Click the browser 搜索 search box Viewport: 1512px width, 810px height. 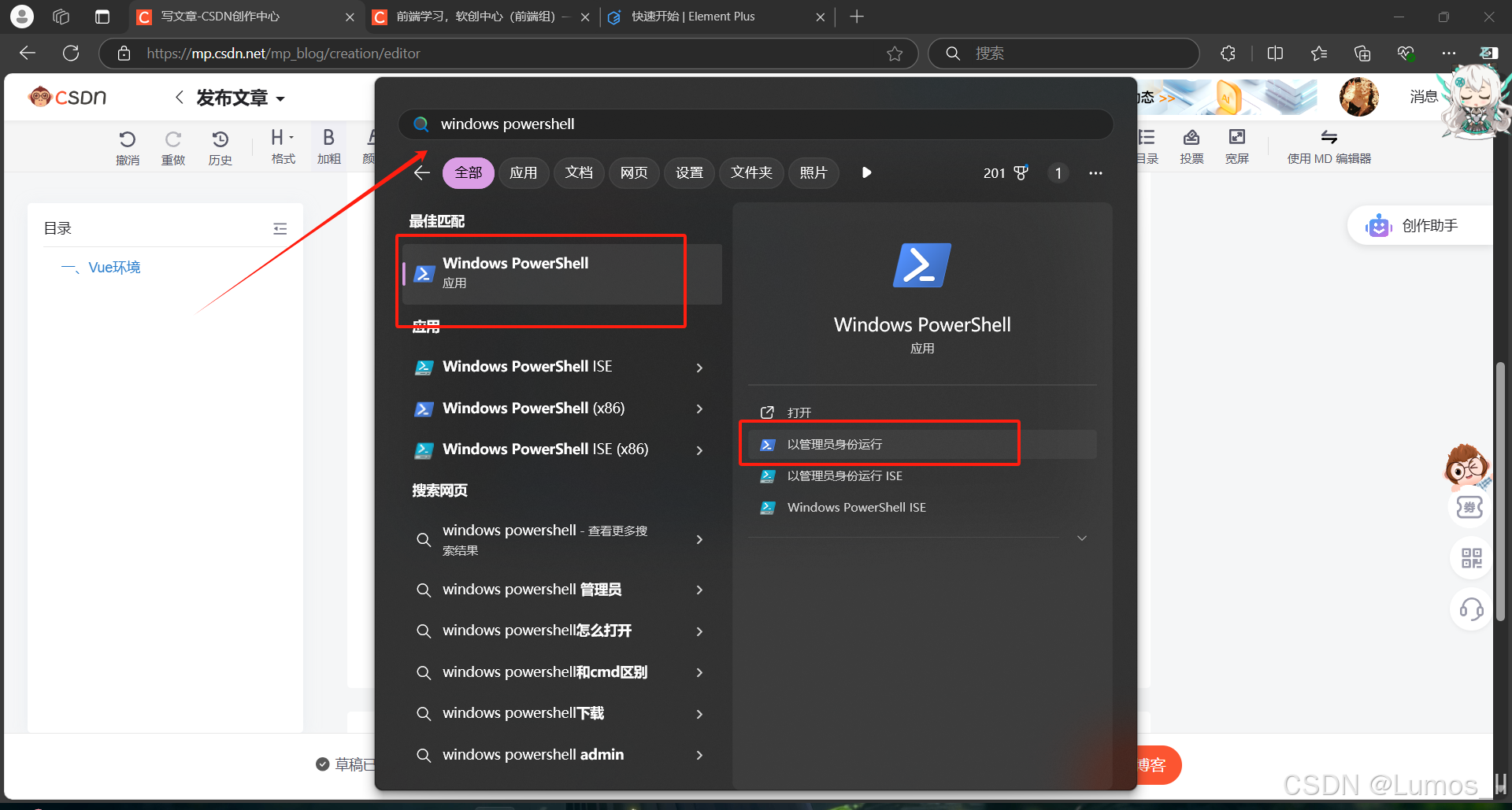tap(1063, 54)
